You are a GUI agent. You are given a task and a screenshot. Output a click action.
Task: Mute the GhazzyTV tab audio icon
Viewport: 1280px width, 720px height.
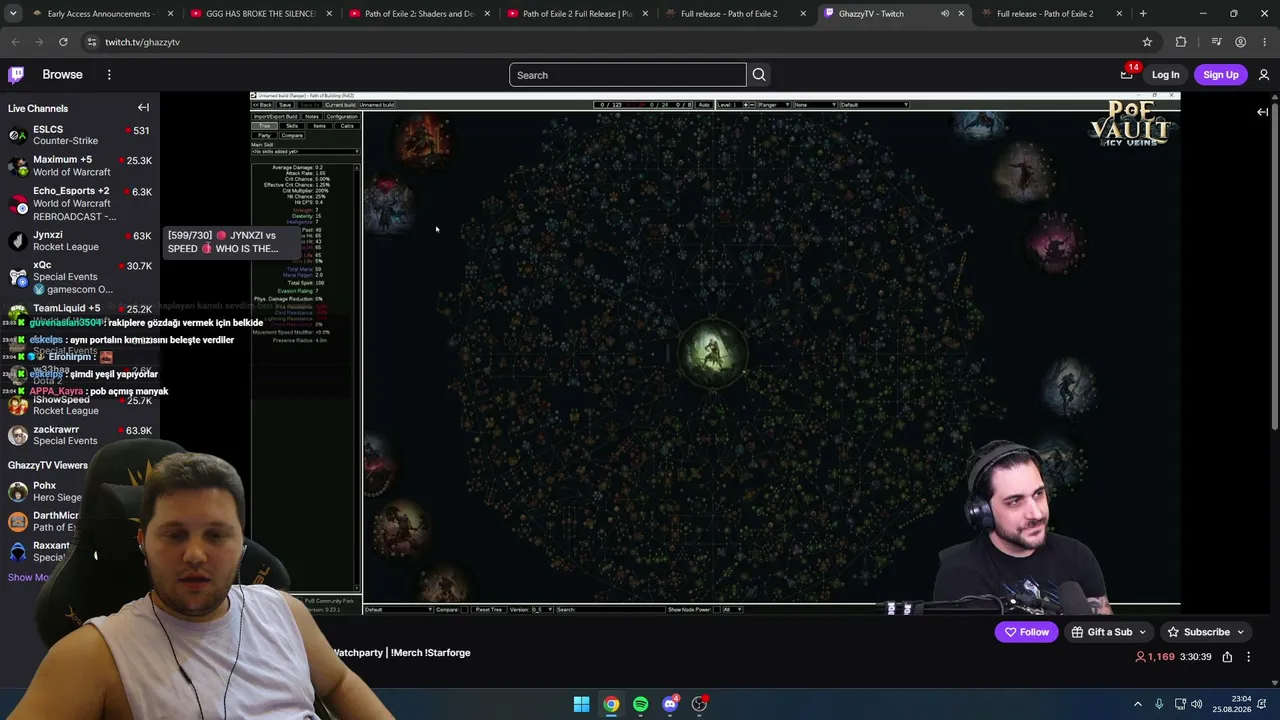945,14
